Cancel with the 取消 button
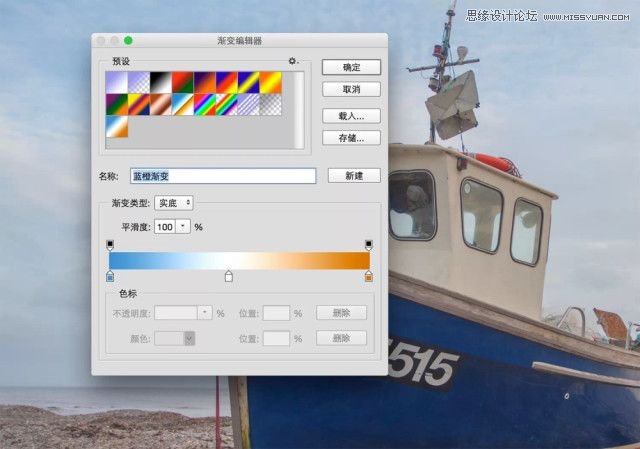 tap(351, 89)
